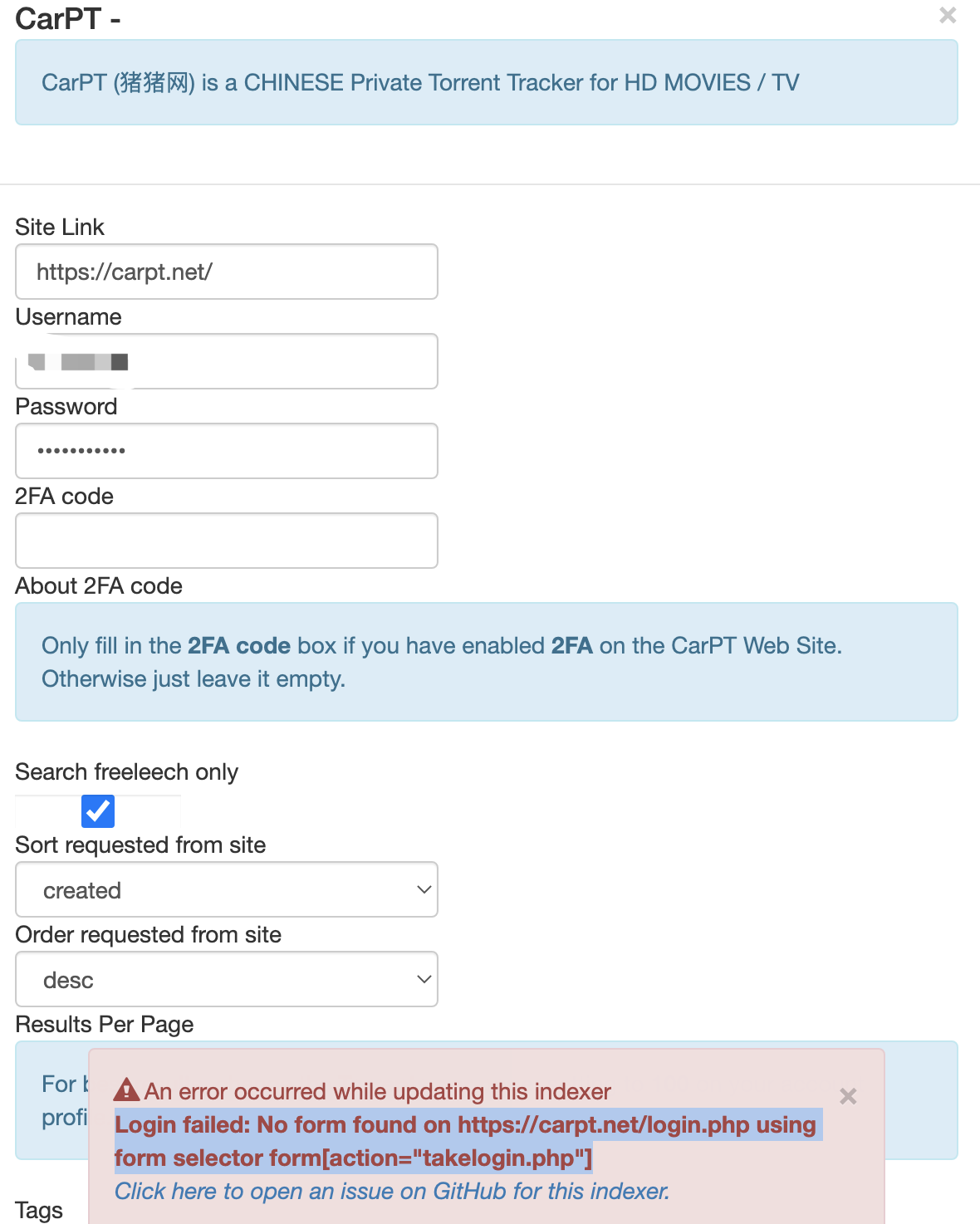This screenshot has width=980, height=1224.
Task: Click the empty 2FA code box
Action: (x=226, y=541)
